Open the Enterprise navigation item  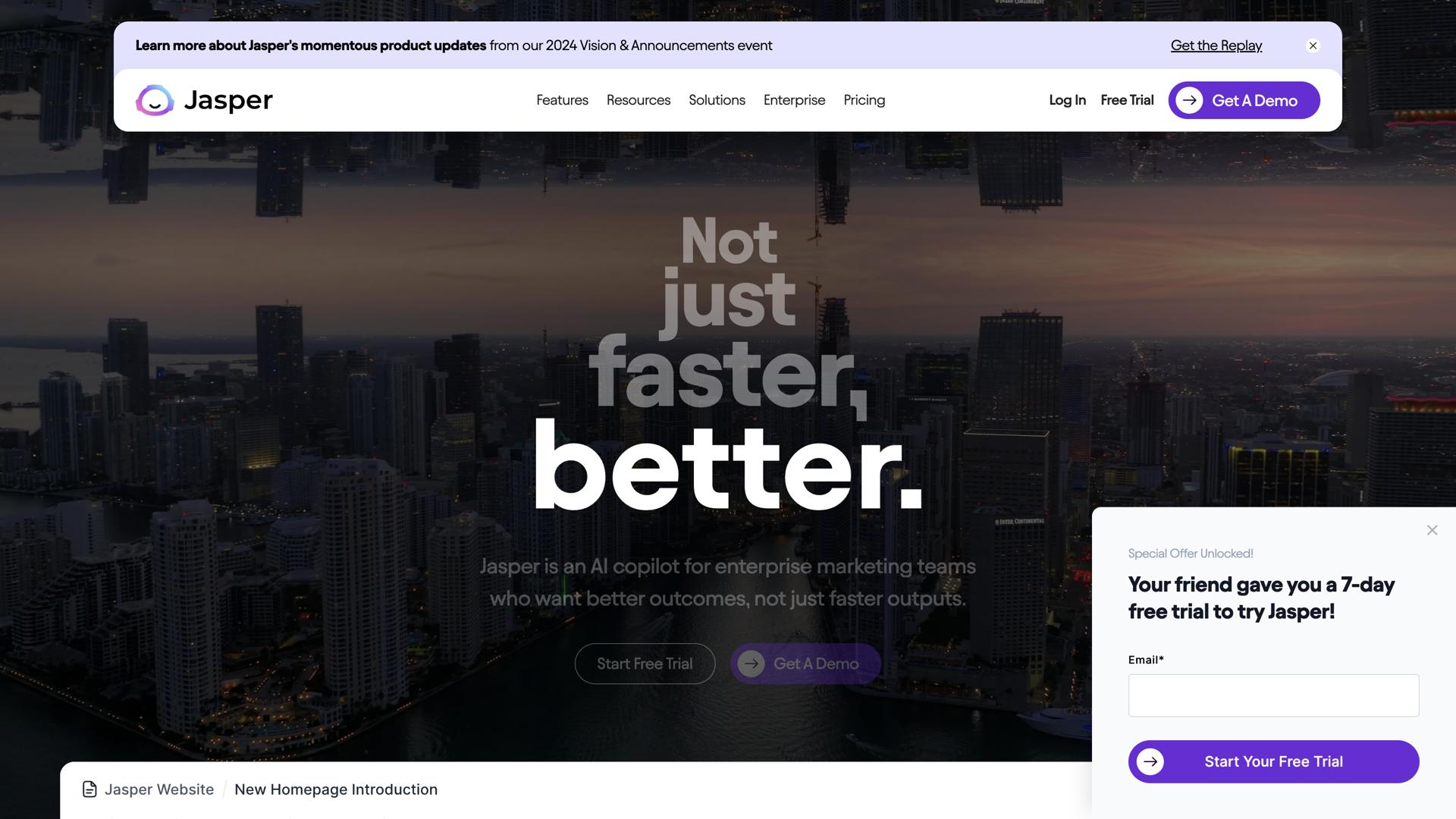click(794, 100)
